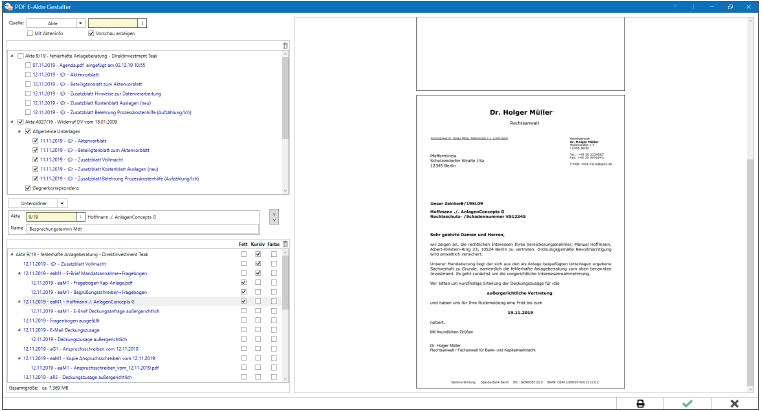Screen dimensions: 762x411
Task: Select 12.11.2019 Aktenvorblatt in source tree
Action: [66, 75]
